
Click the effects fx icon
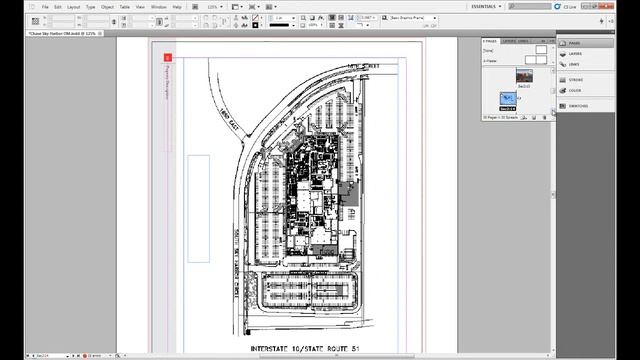coord(320,18)
